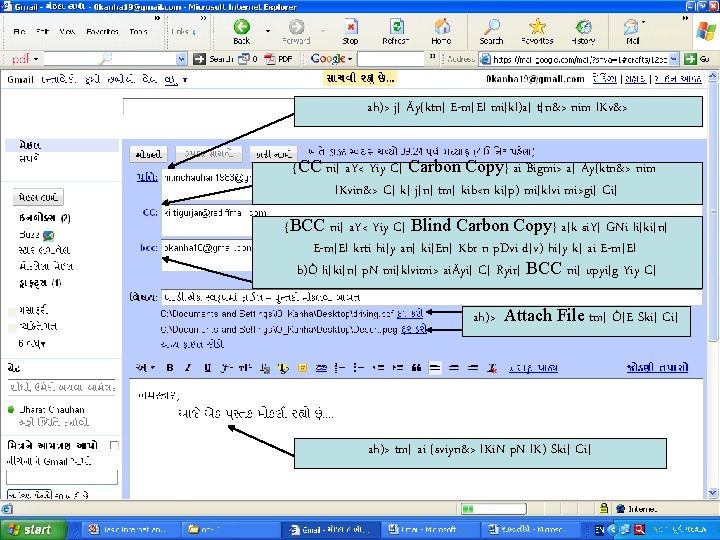Click the Compose mail button in sidebar
This screenshot has width=720, height=540.
pos(38,197)
